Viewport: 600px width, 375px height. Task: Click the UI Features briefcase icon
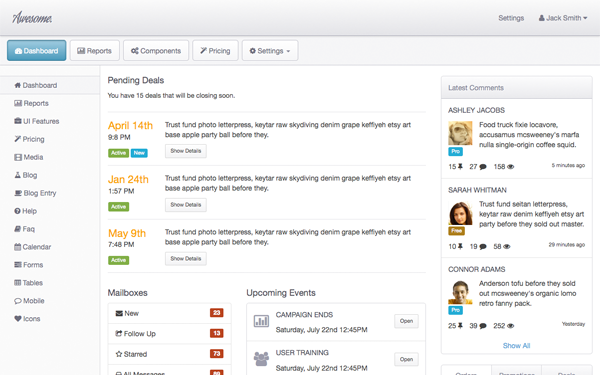coord(18,121)
